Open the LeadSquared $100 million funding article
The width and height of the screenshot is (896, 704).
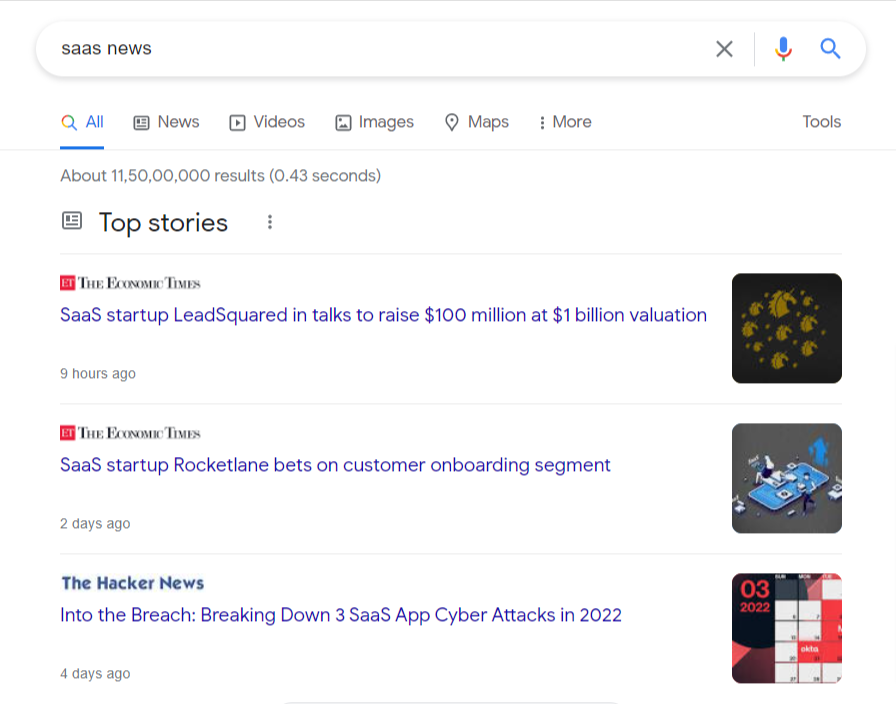tap(383, 315)
